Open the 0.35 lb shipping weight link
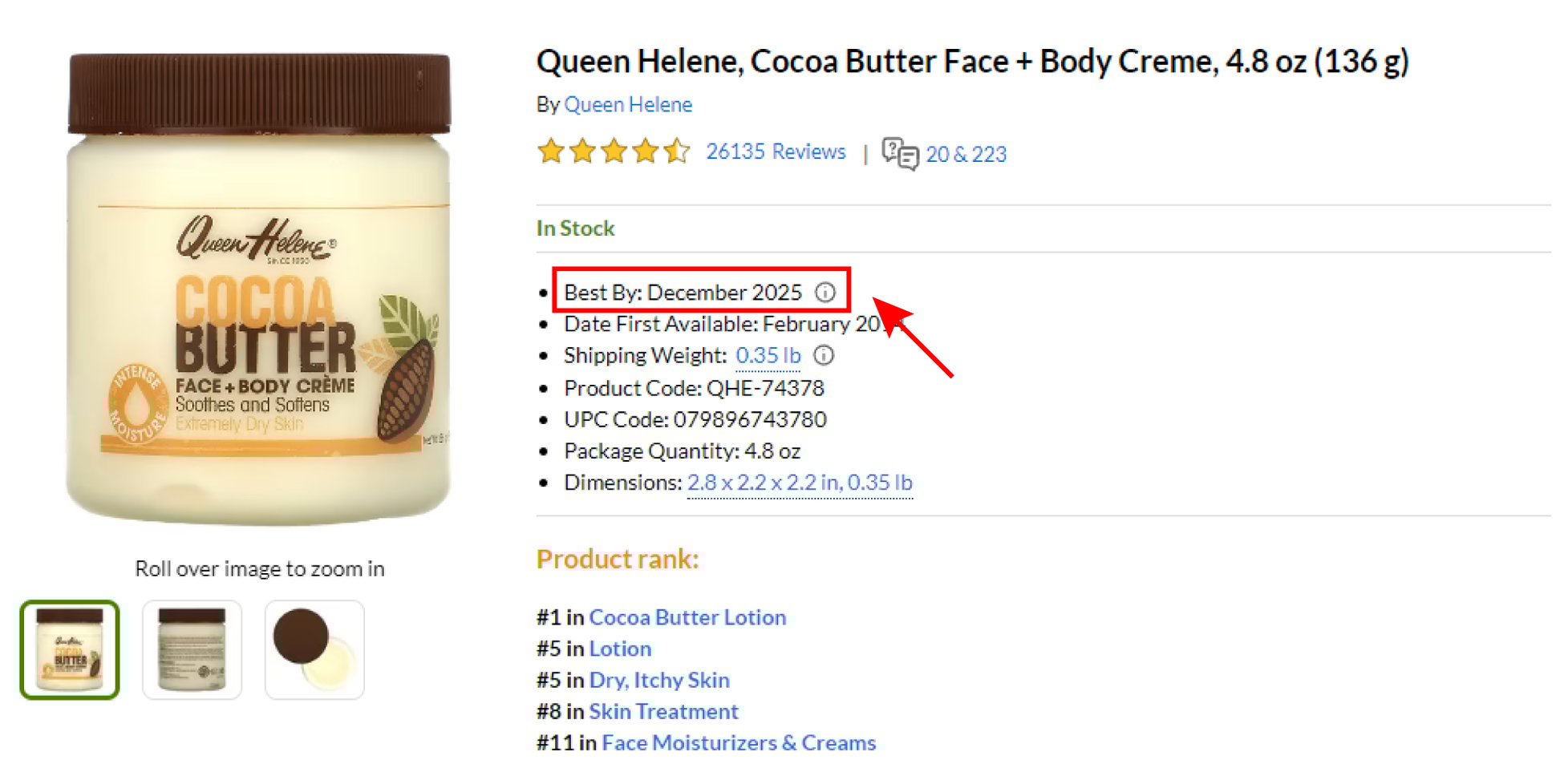Image resolution: width=1564 pixels, height=784 pixels. tap(767, 356)
